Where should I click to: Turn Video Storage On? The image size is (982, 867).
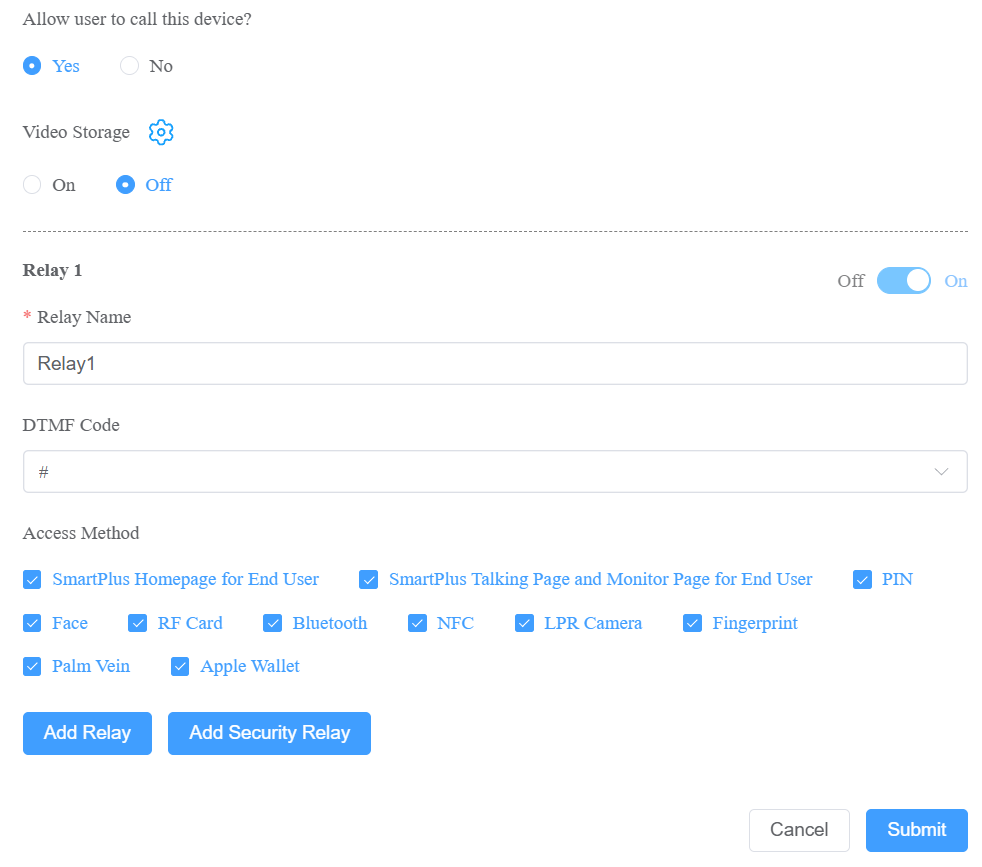click(x=32, y=185)
